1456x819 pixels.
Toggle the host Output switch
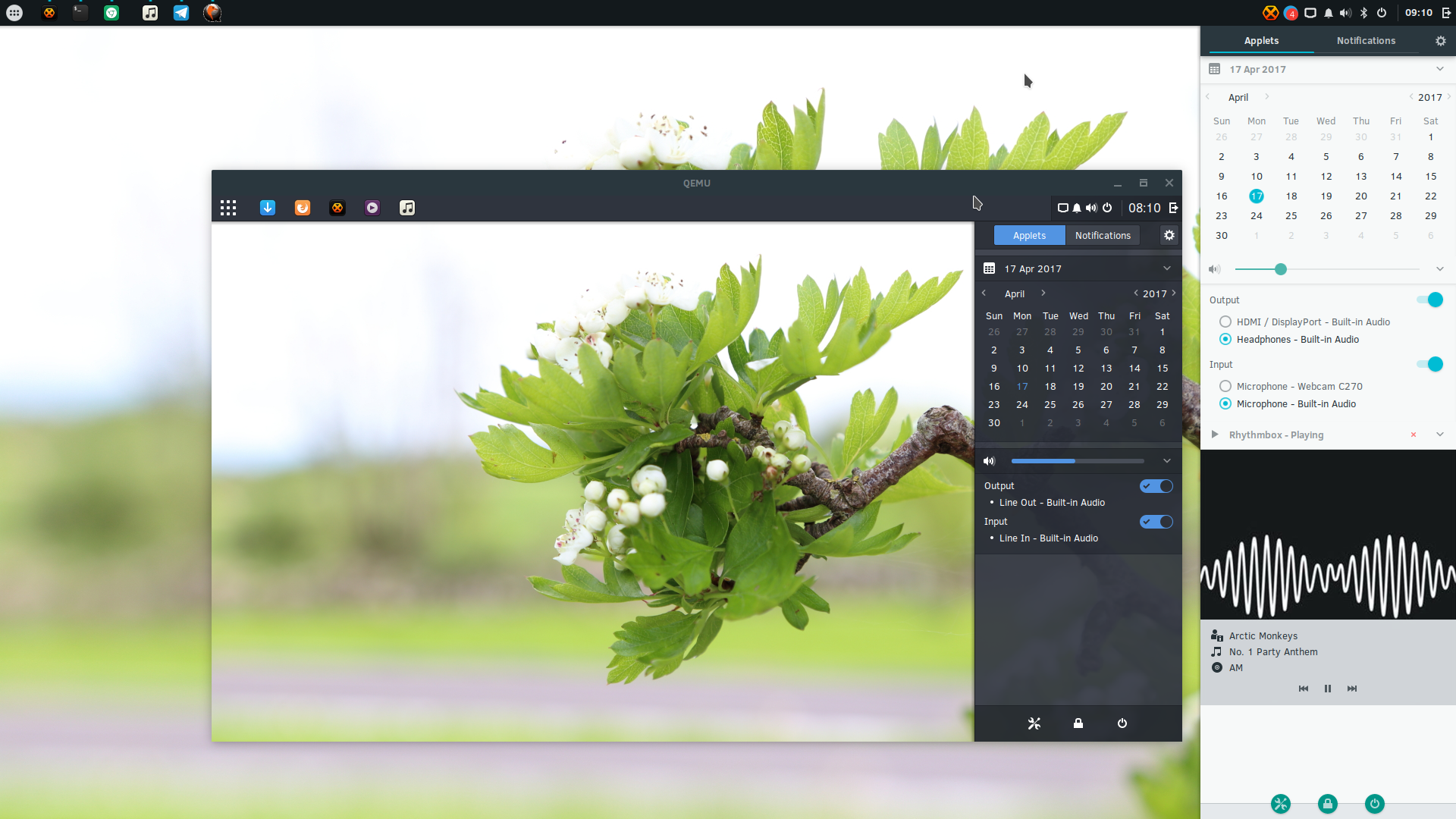click(1429, 300)
